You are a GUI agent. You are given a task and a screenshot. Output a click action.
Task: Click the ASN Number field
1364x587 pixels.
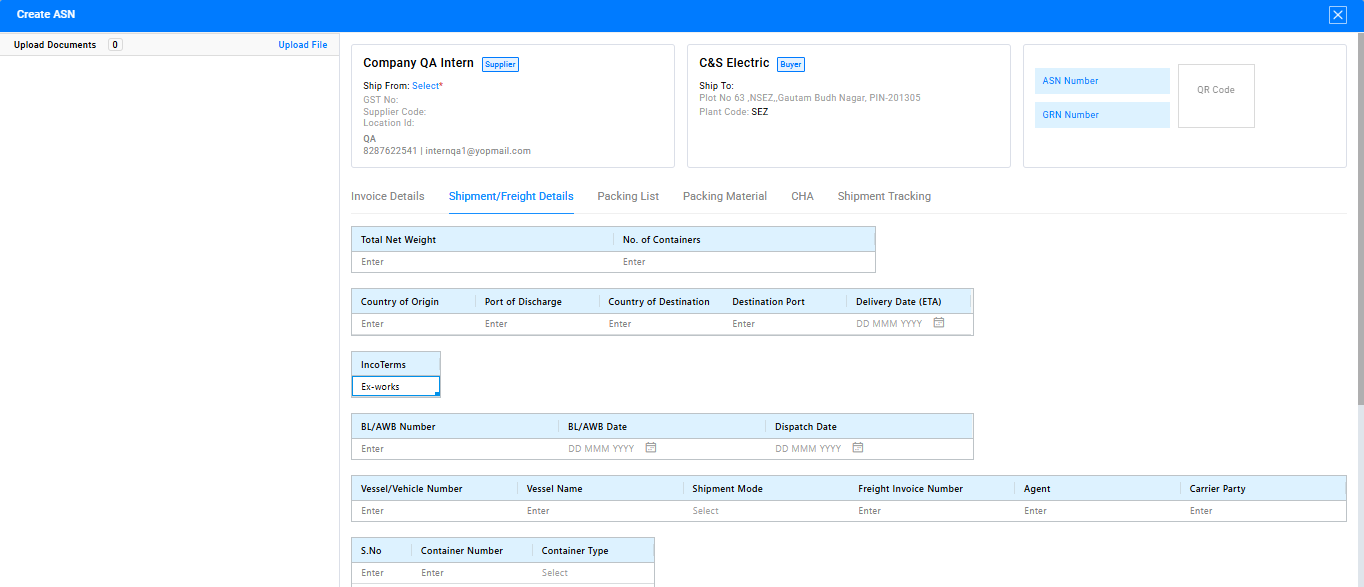click(x=1102, y=81)
